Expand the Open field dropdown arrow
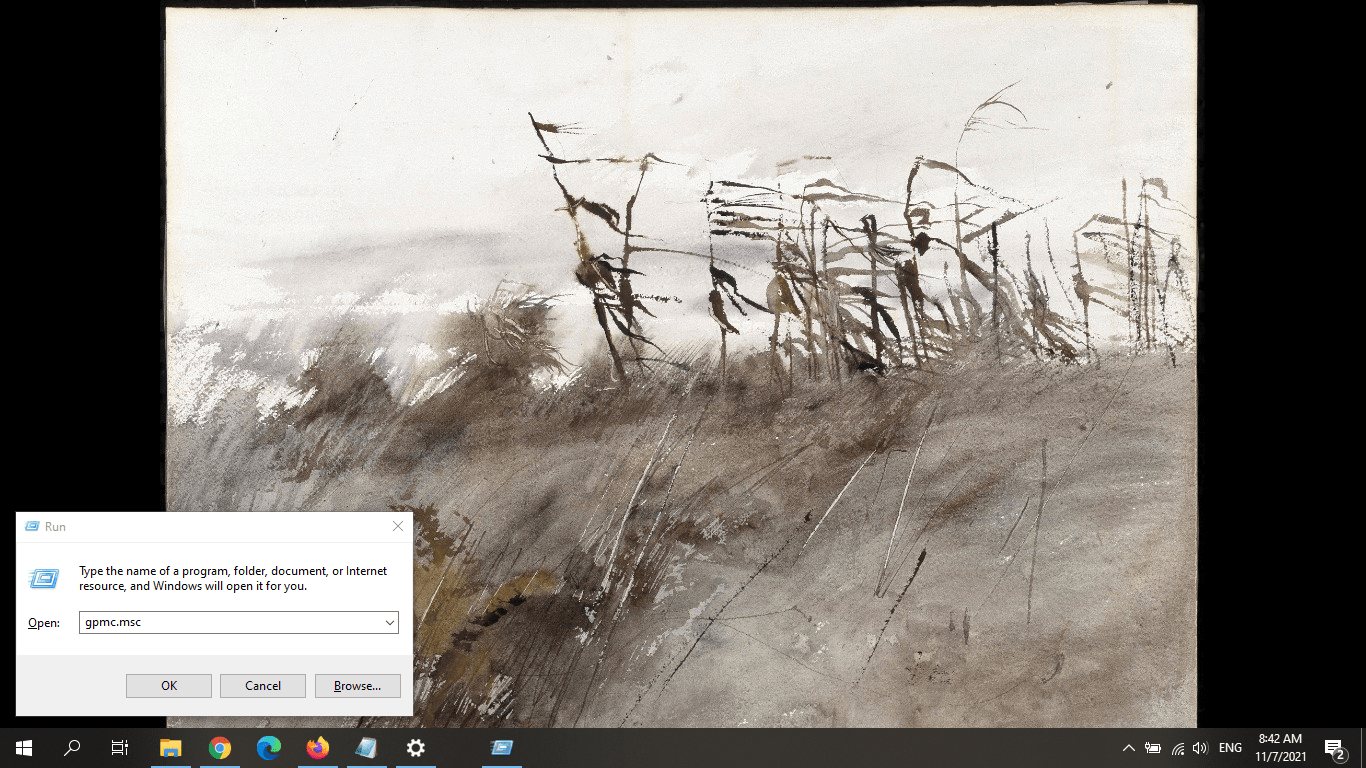Image resolution: width=1366 pixels, height=768 pixels. [390, 622]
